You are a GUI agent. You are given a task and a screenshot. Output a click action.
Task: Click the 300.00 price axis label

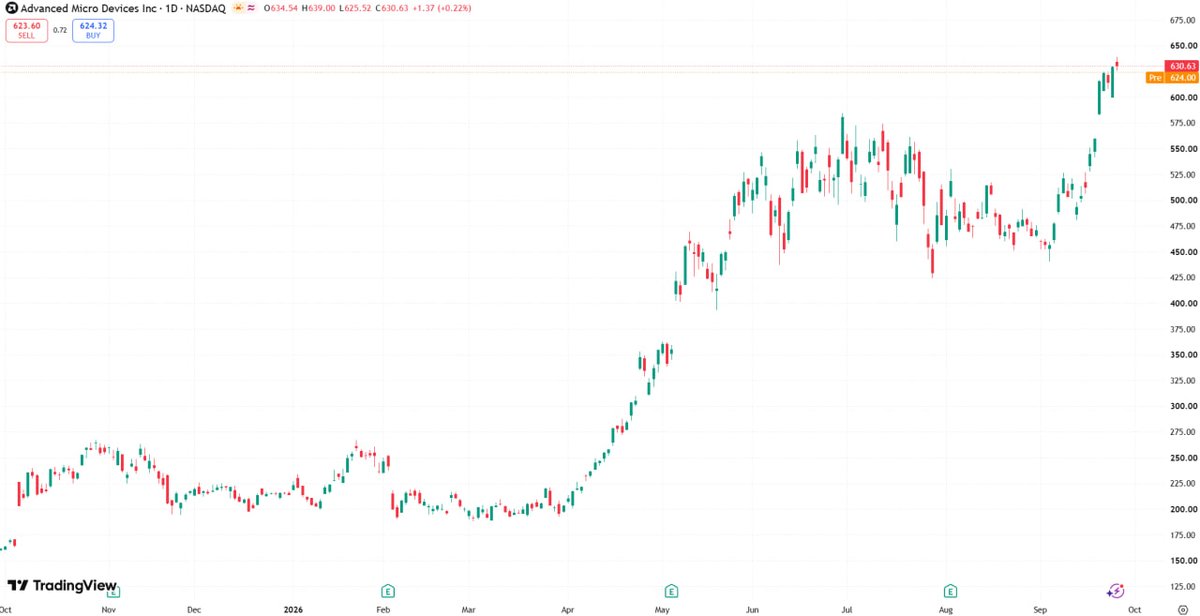point(1183,406)
